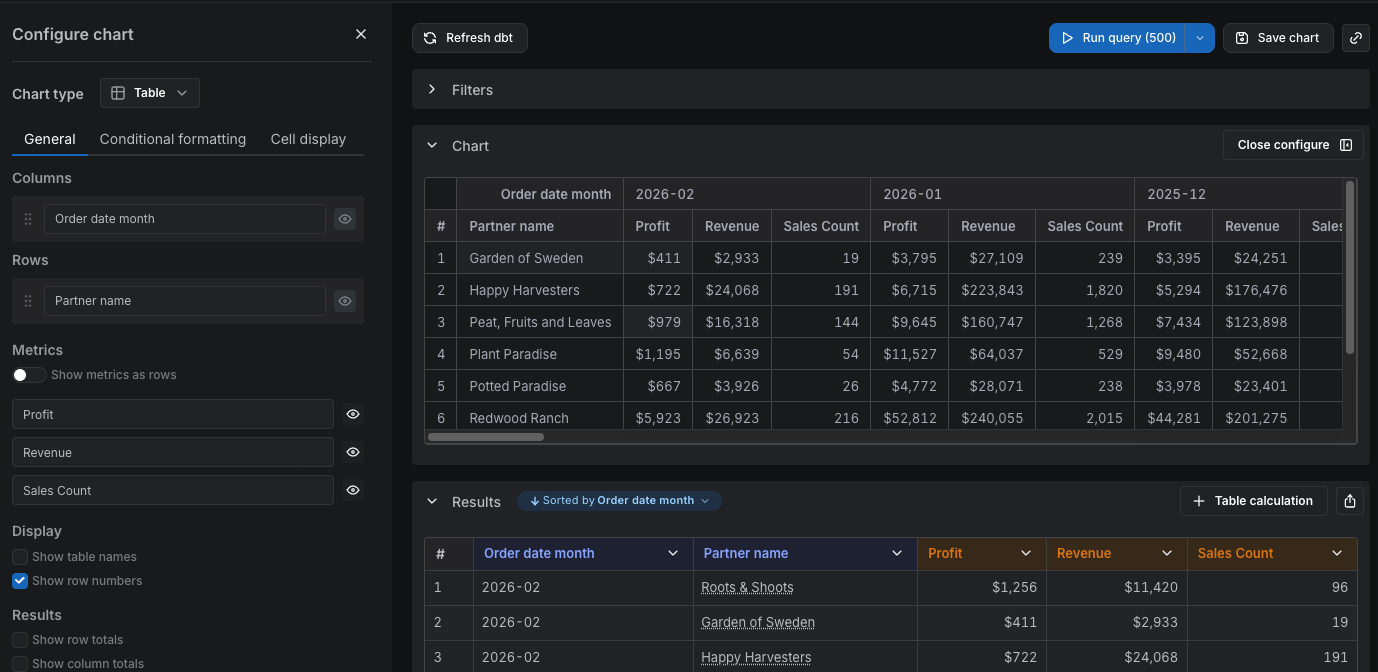Toggle visibility of Partner name row
The image size is (1378, 672).
pyautogui.click(x=345, y=301)
